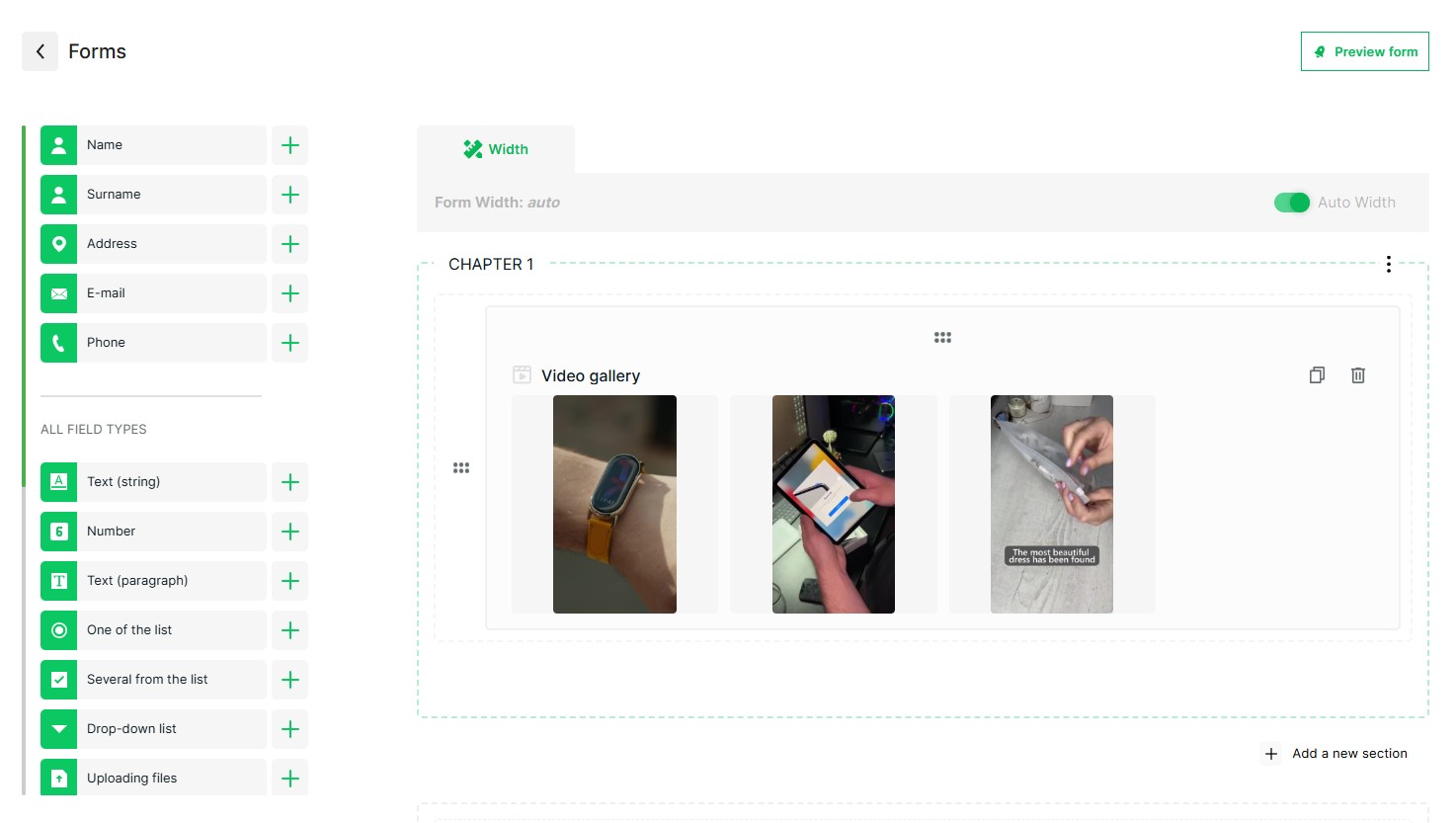Click the Preview form button
The height and width of the screenshot is (823, 1456).
point(1365,51)
